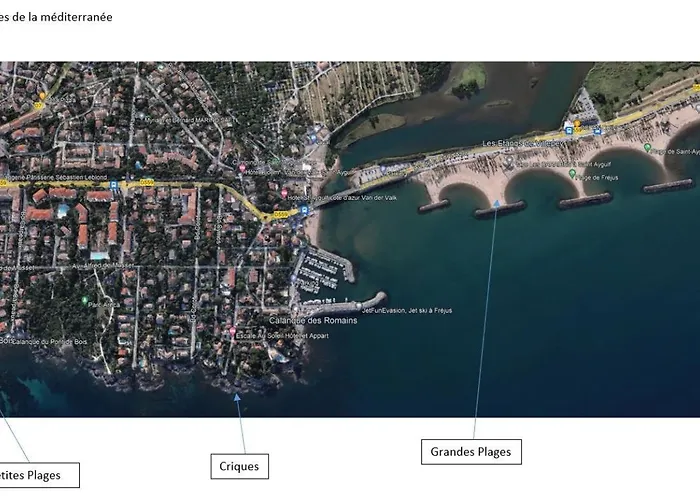The width and height of the screenshot is (700, 500).
Task: Click the green Plage de Fréjus pin
Action: tap(572, 173)
